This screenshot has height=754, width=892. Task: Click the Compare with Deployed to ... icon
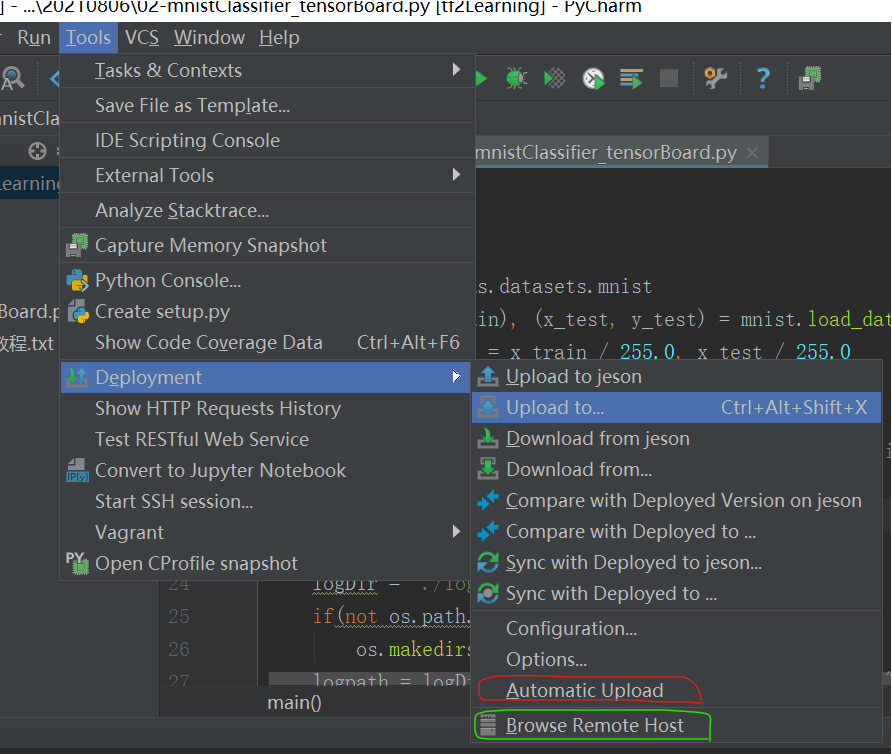point(488,531)
